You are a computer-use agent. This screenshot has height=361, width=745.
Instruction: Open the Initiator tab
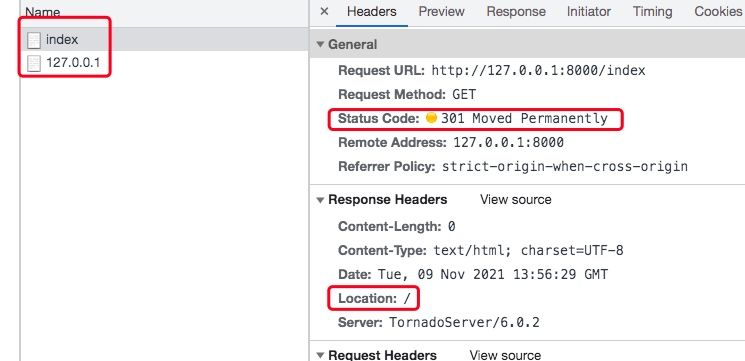589,11
